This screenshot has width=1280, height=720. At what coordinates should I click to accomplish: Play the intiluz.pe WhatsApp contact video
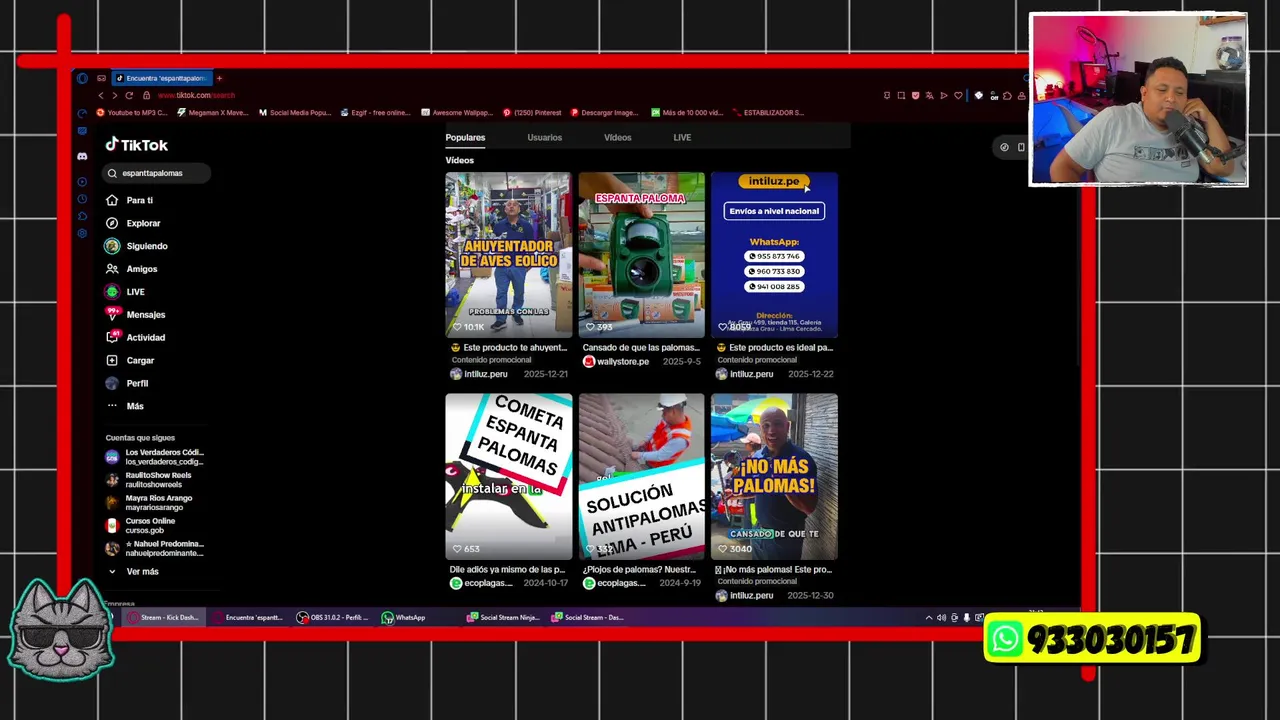click(774, 255)
